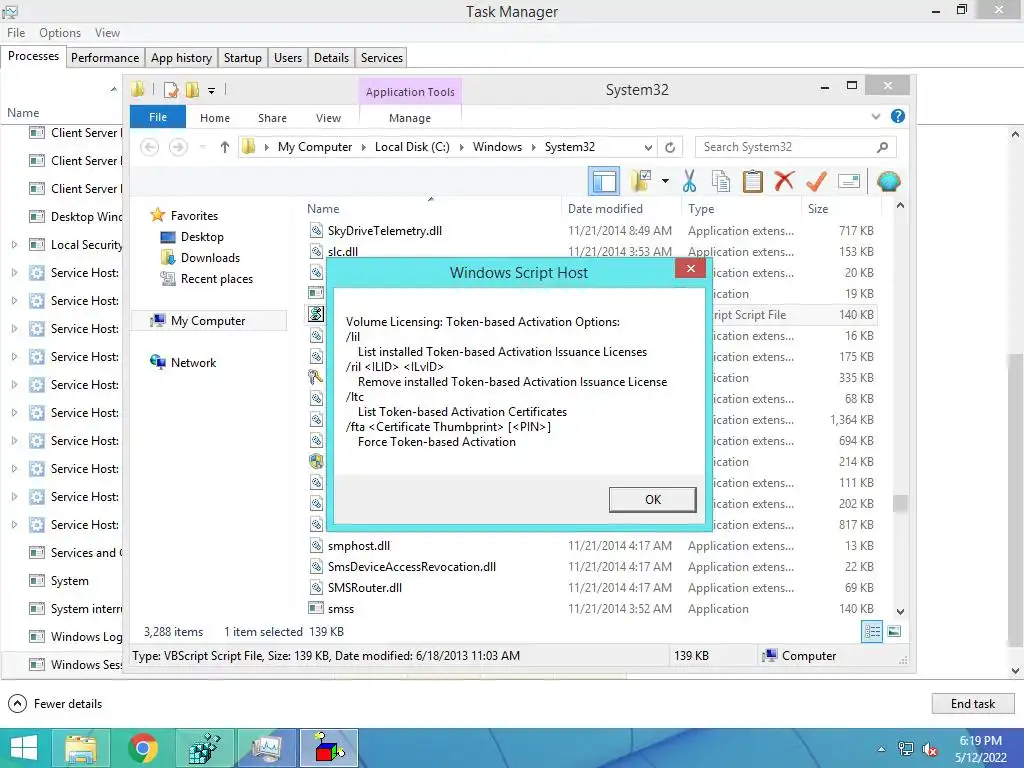Viewport: 1024px width, 768px height.
Task: Click the Copy icon in Explorer toolbar
Action: [720, 181]
